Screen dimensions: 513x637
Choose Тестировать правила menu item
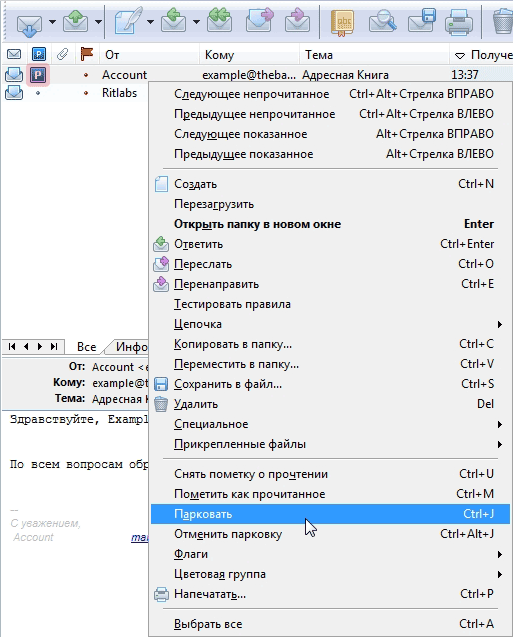(329, 304)
